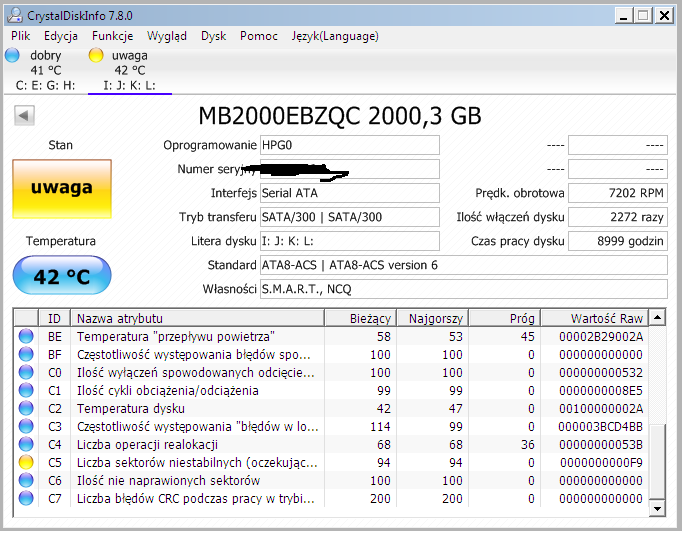Minimize the CrystalDiskInfo window

click(624, 16)
